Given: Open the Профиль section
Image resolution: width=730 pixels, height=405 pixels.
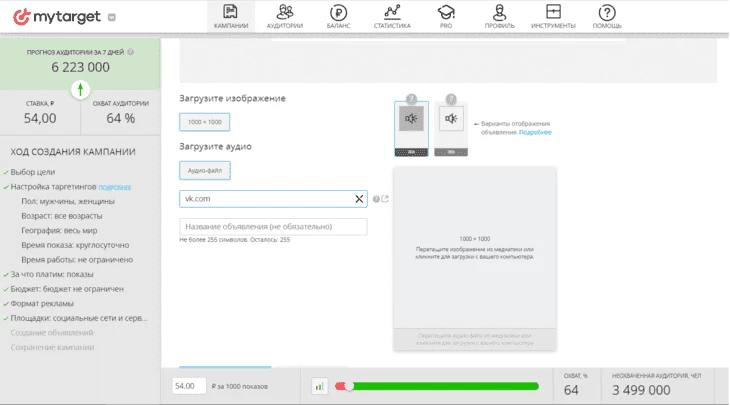Looking at the screenshot, I should (x=500, y=17).
